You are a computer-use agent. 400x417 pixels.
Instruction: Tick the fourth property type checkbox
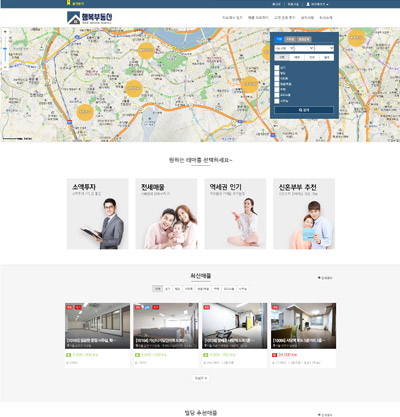tap(277, 84)
